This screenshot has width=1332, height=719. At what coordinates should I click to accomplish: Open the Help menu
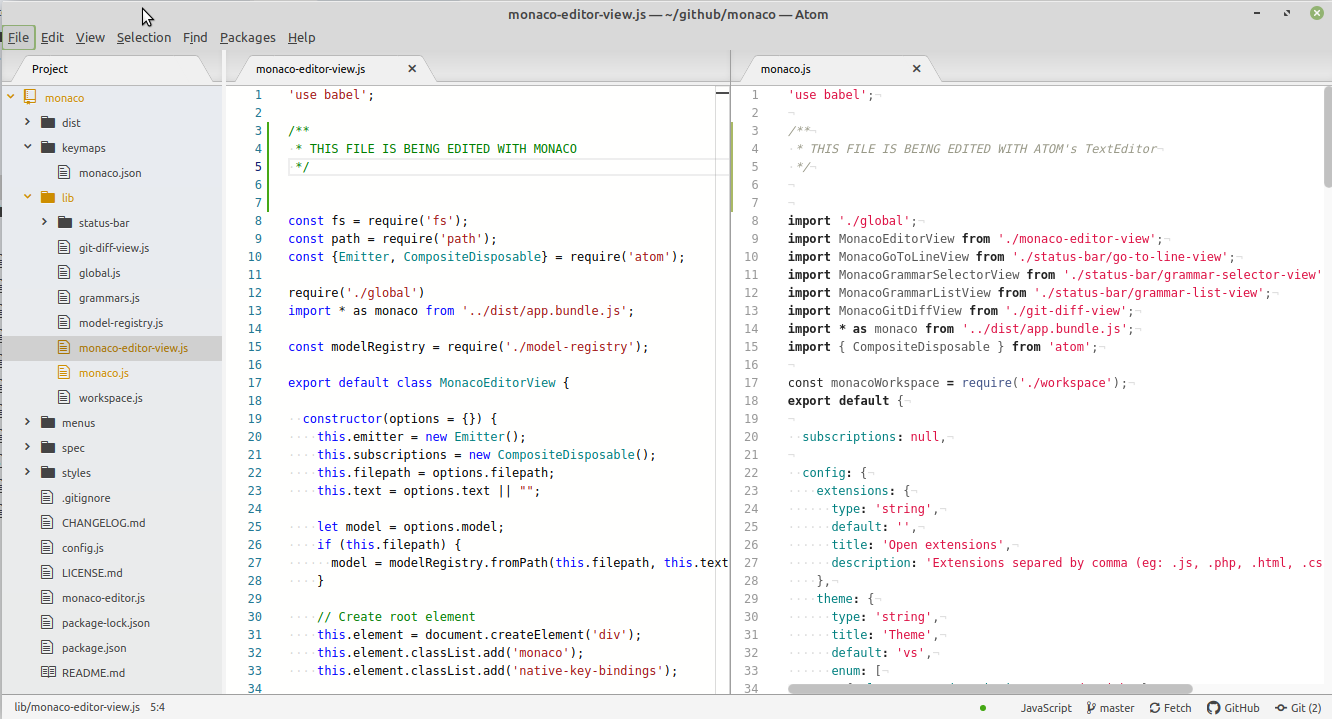coord(301,37)
